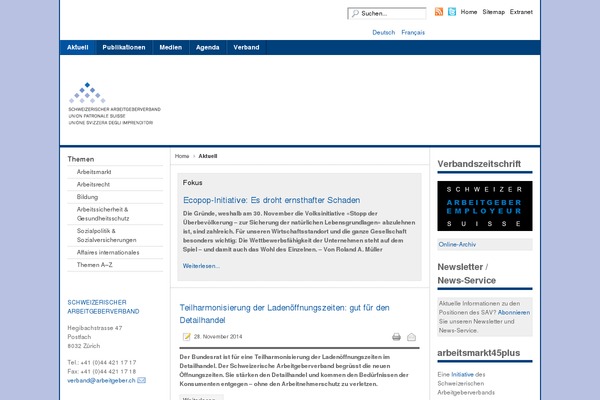
Task: Switch language to Français
Action: click(413, 33)
